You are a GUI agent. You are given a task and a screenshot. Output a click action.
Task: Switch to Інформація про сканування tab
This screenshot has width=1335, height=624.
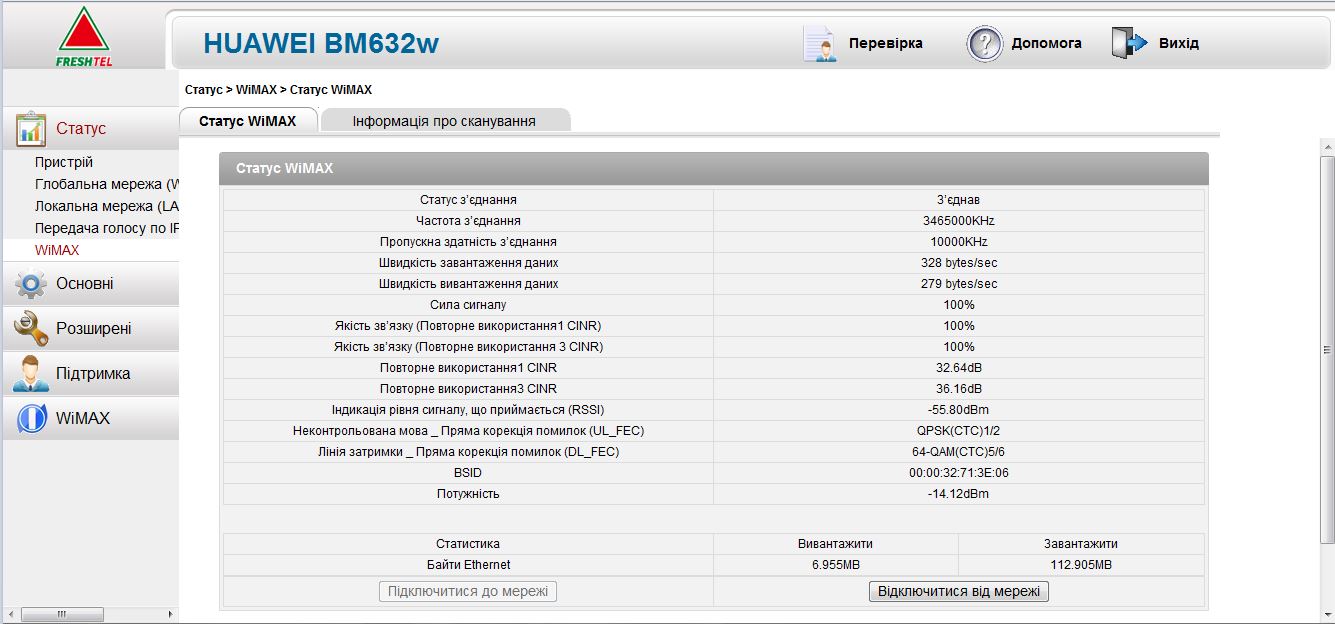[x=445, y=121]
